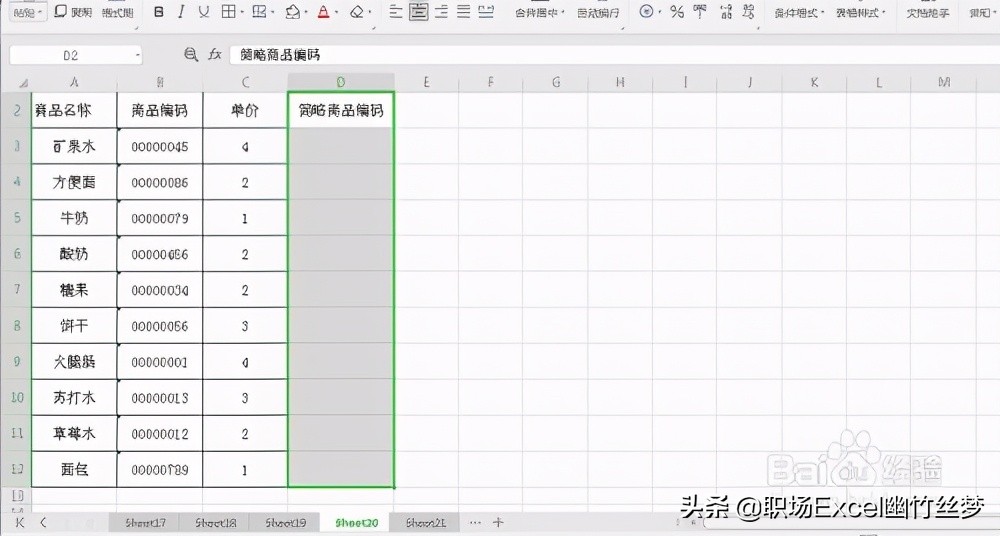The height and width of the screenshot is (536, 1000).
Task: Click cell with code 00000012
Action: pyautogui.click(x=160, y=434)
